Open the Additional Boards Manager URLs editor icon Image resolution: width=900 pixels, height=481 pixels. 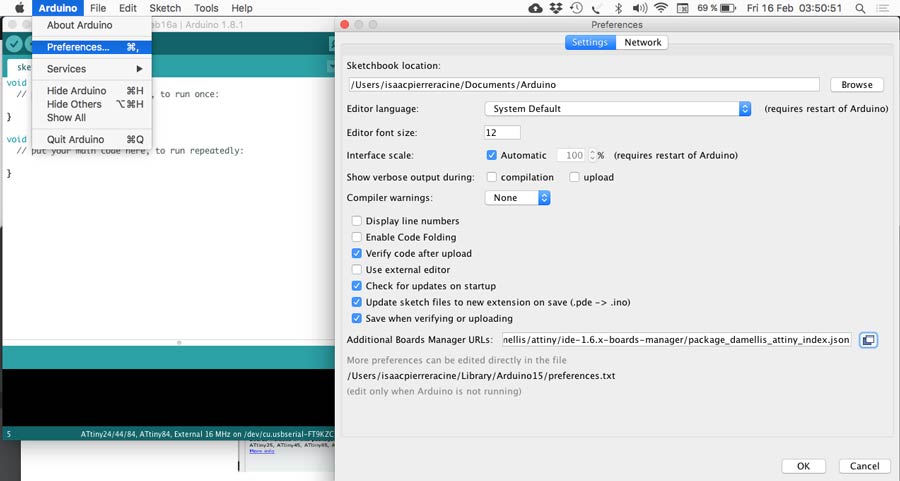[x=868, y=341]
